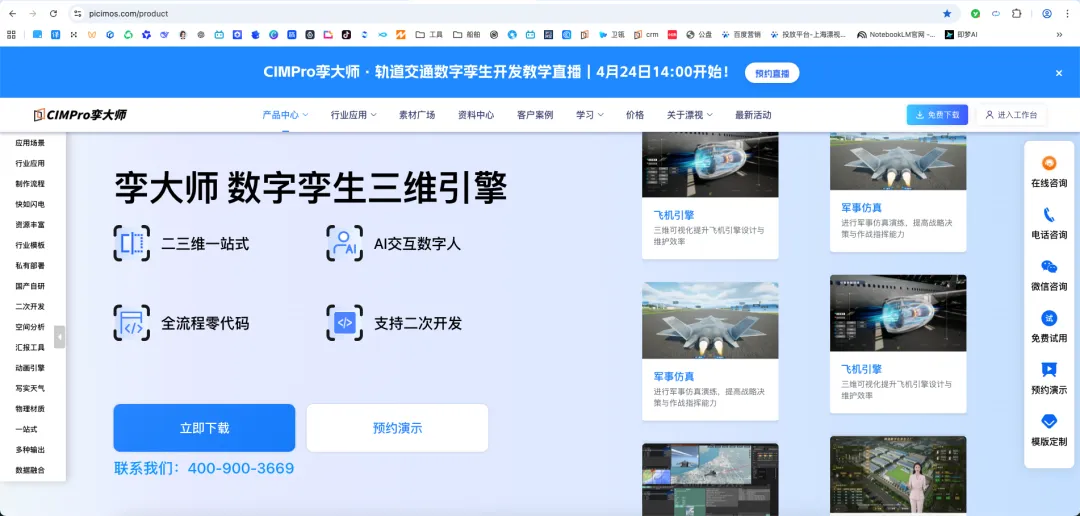
Task: Open the 船舶 bookmarks folder
Action: pyautogui.click(x=466, y=34)
